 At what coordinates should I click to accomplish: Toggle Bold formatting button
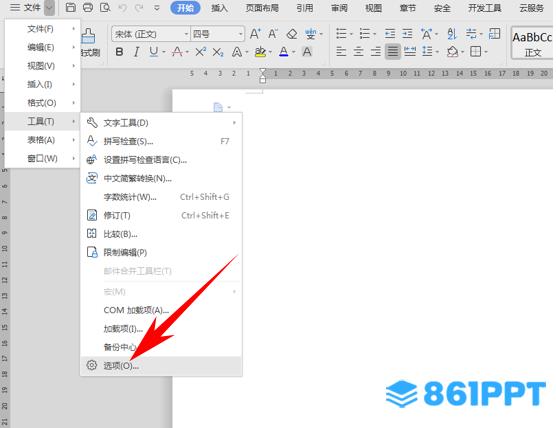119,52
